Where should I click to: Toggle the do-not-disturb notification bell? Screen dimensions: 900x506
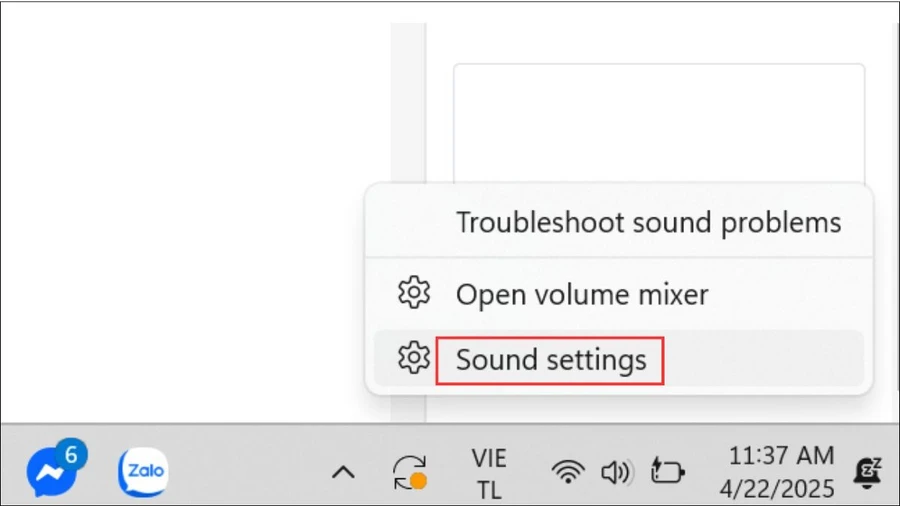[x=868, y=473]
